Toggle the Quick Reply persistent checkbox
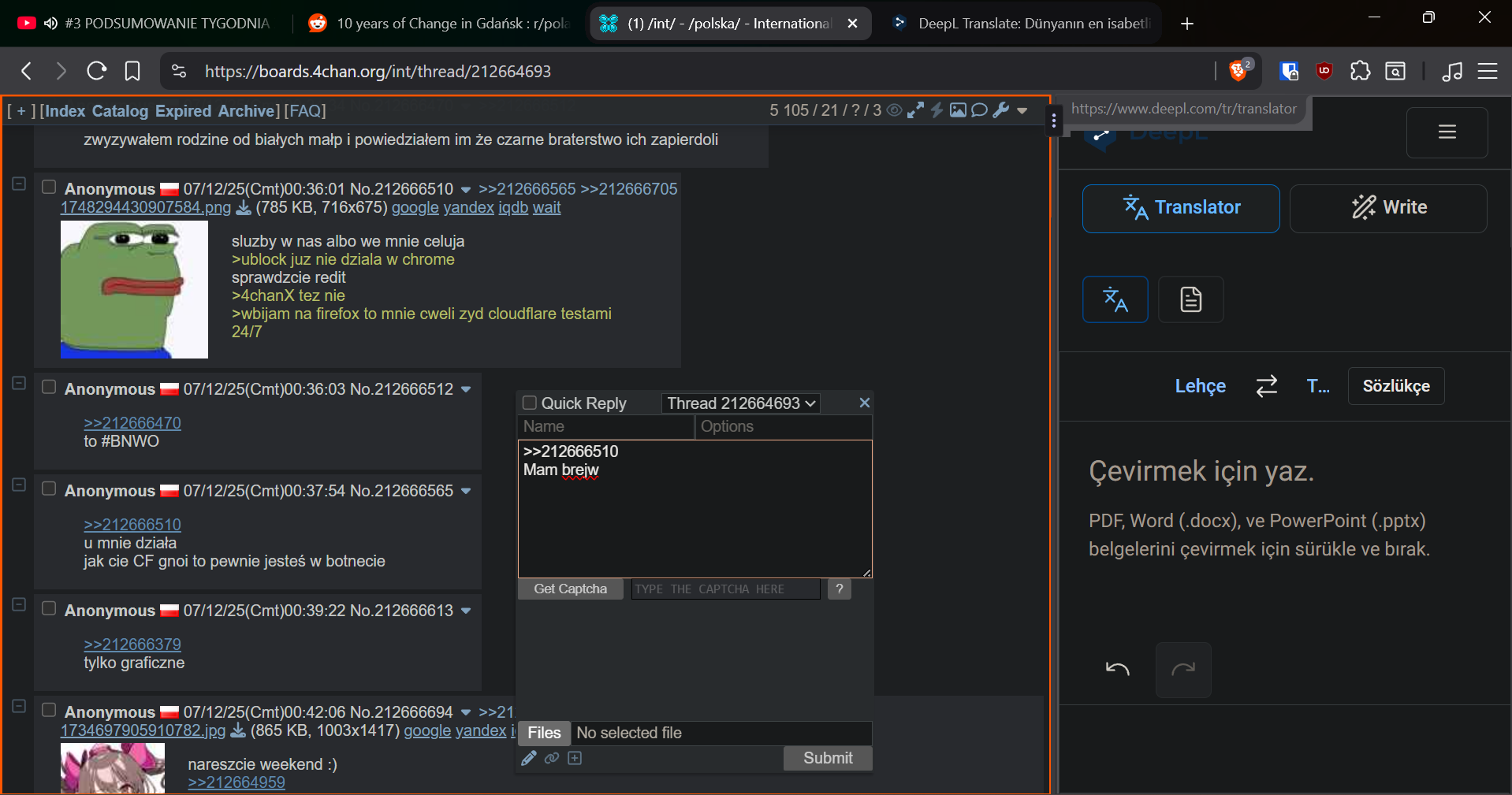The height and width of the screenshot is (795, 1512). pyautogui.click(x=530, y=403)
